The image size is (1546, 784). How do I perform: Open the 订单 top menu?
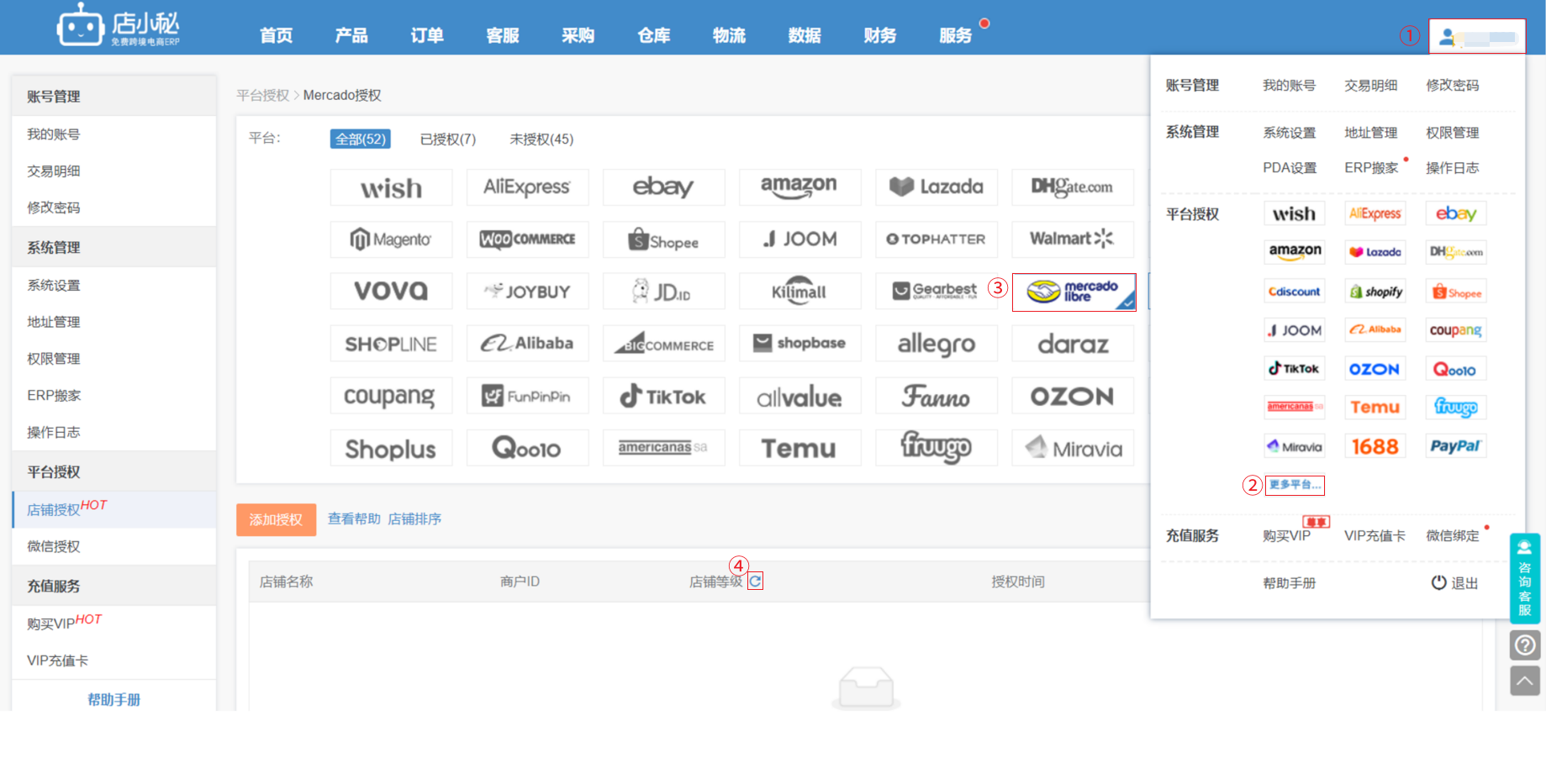point(427,35)
